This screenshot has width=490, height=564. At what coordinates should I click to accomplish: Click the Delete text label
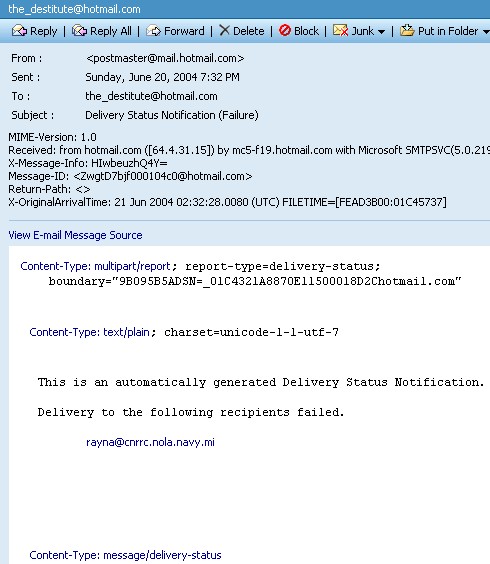tap(249, 31)
